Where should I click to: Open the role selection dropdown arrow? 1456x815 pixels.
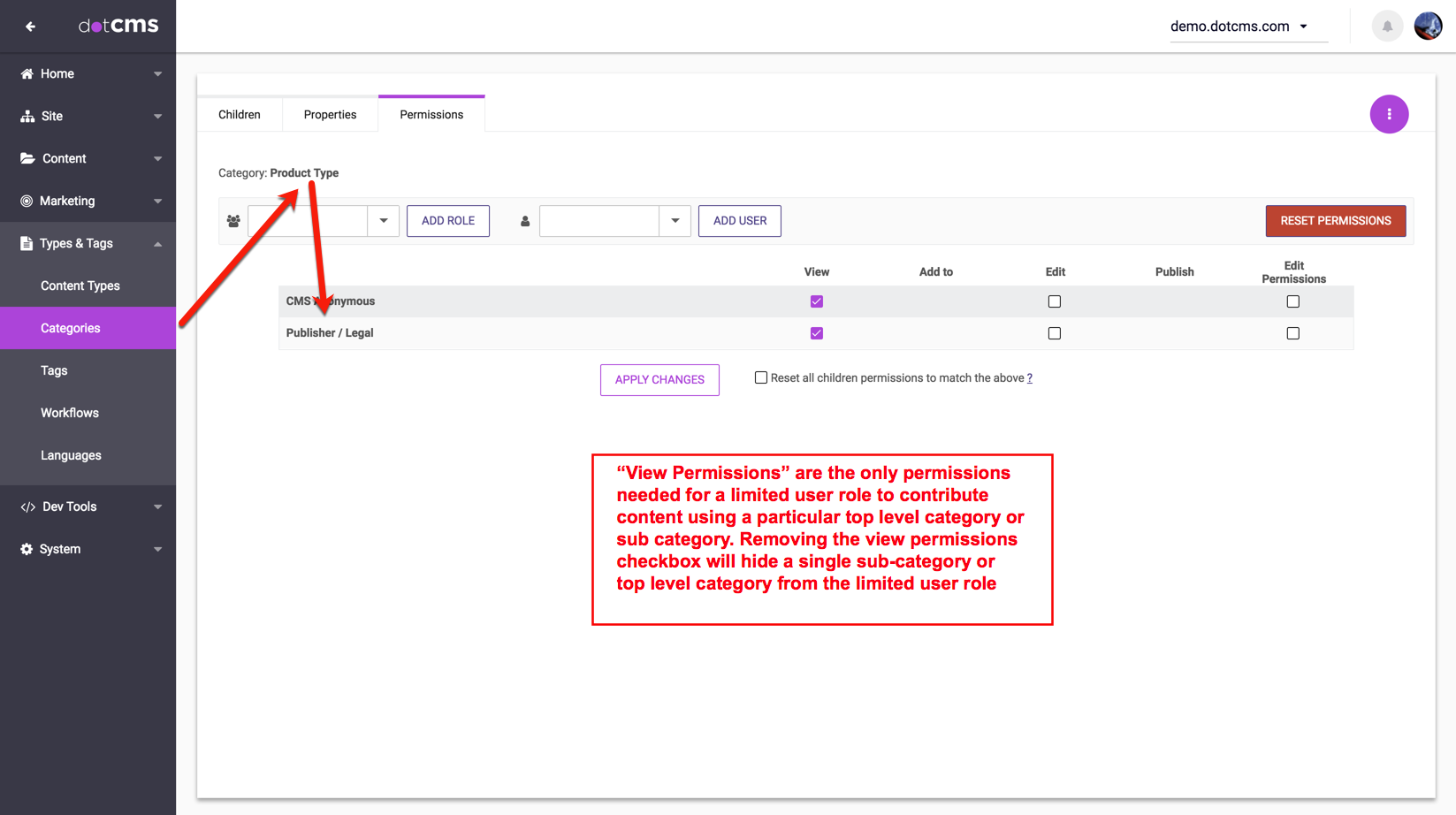point(384,221)
